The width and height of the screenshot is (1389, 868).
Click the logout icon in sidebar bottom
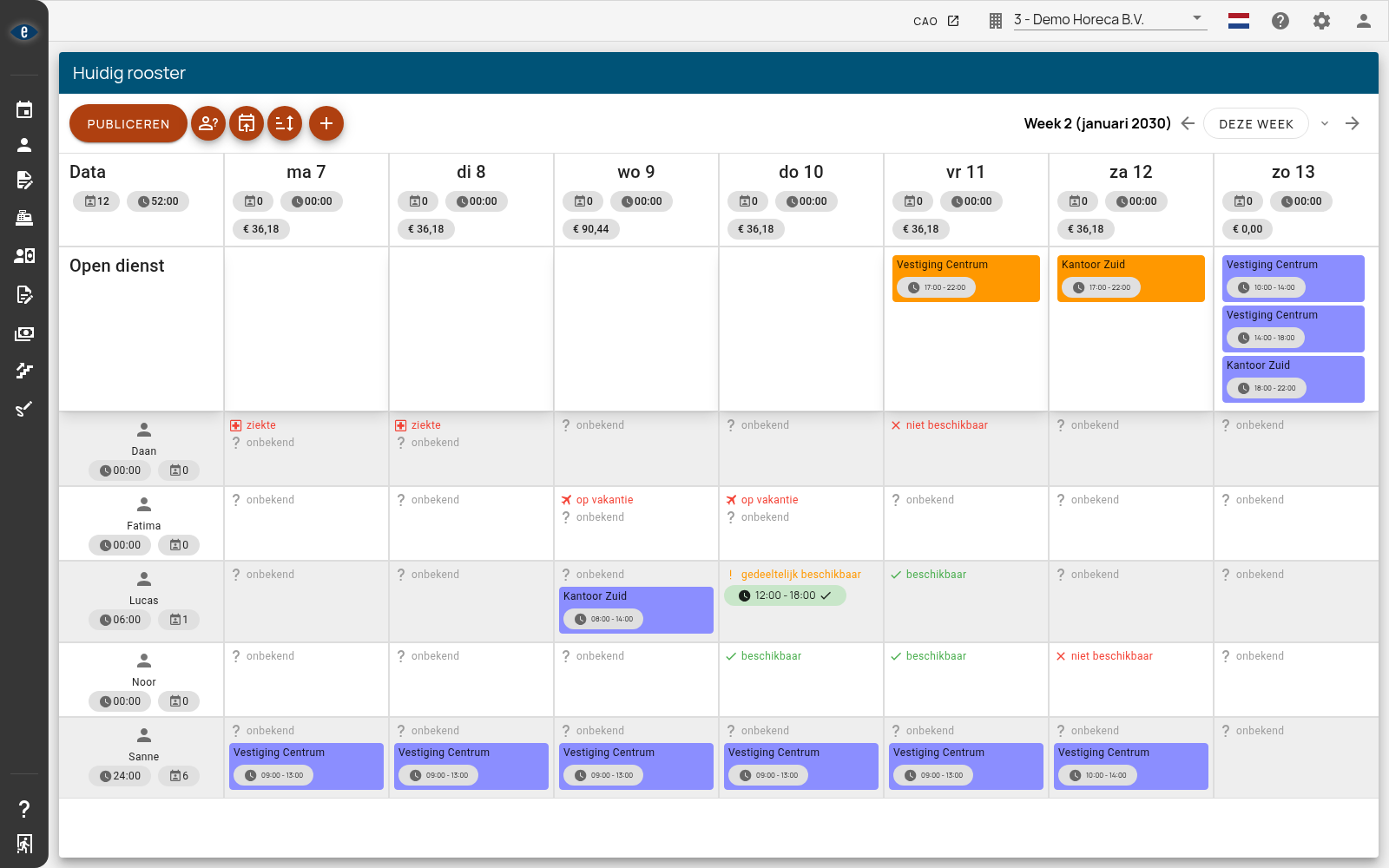point(24,844)
